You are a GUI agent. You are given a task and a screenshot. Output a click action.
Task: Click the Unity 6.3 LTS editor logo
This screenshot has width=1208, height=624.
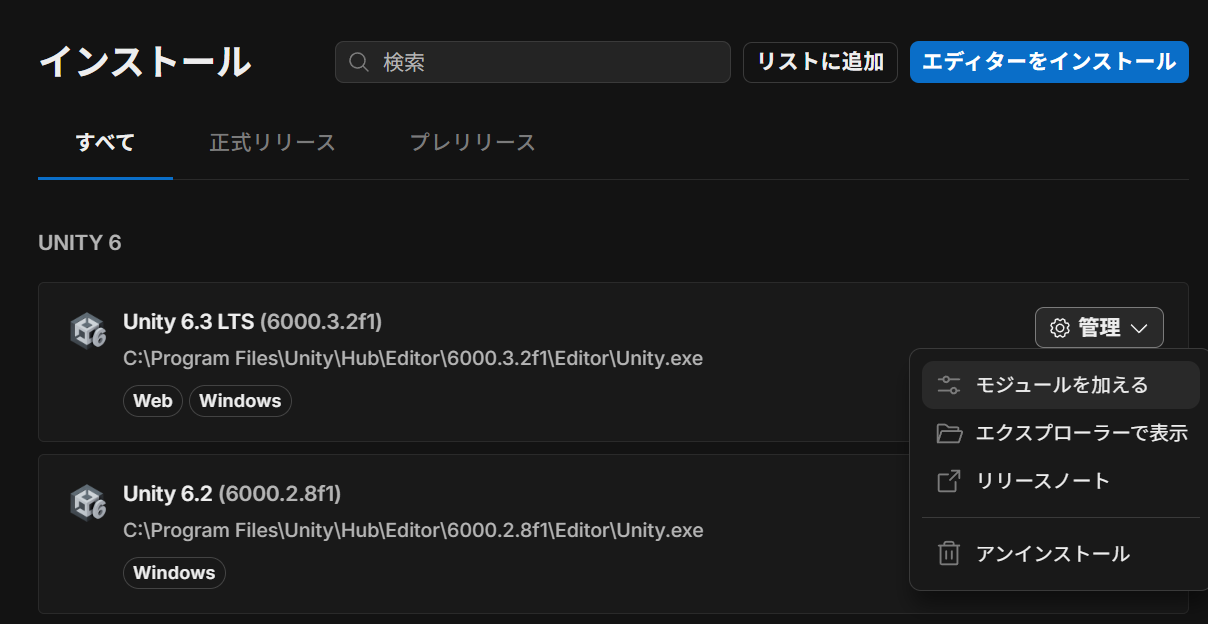88,331
